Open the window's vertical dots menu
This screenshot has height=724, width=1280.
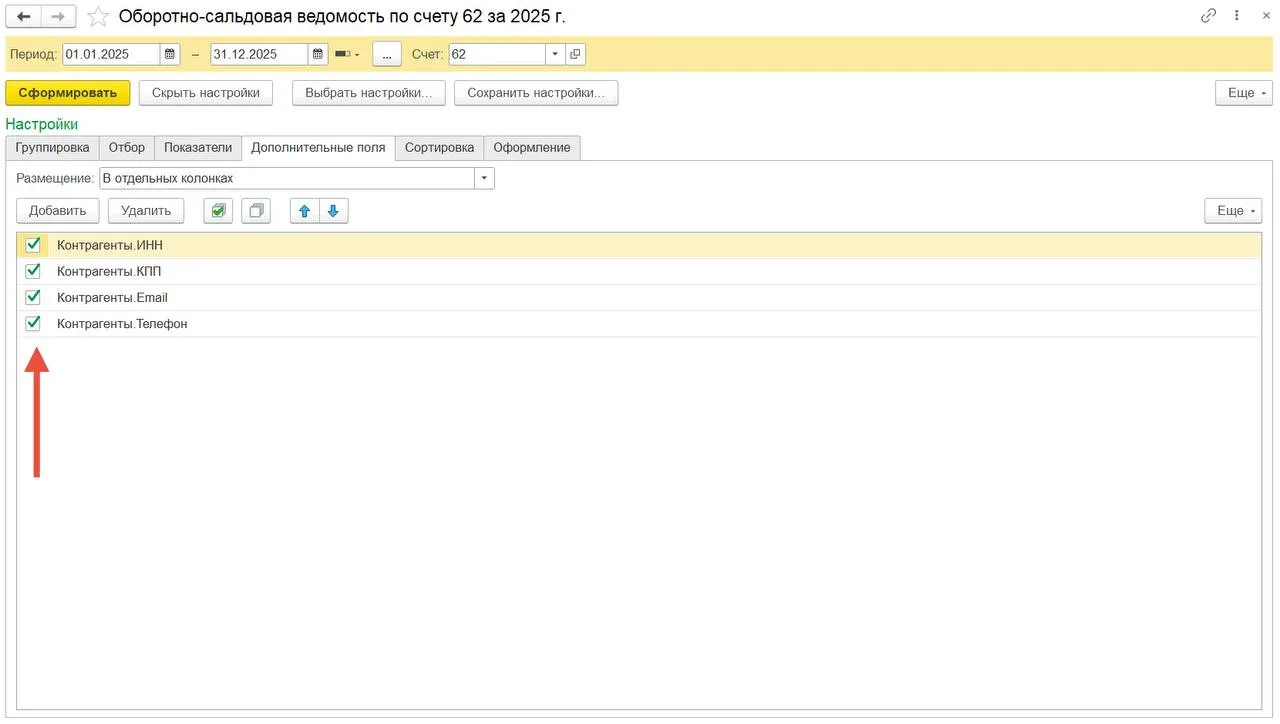(1238, 16)
